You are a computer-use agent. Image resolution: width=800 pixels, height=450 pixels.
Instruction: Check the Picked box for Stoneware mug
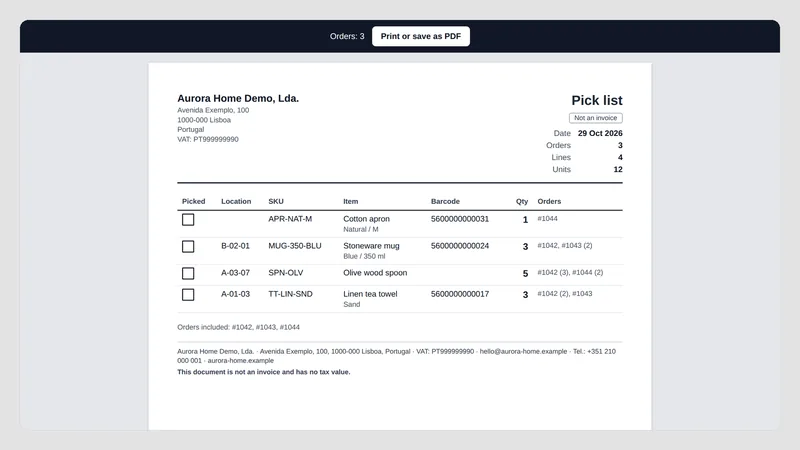(x=188, y=246)
